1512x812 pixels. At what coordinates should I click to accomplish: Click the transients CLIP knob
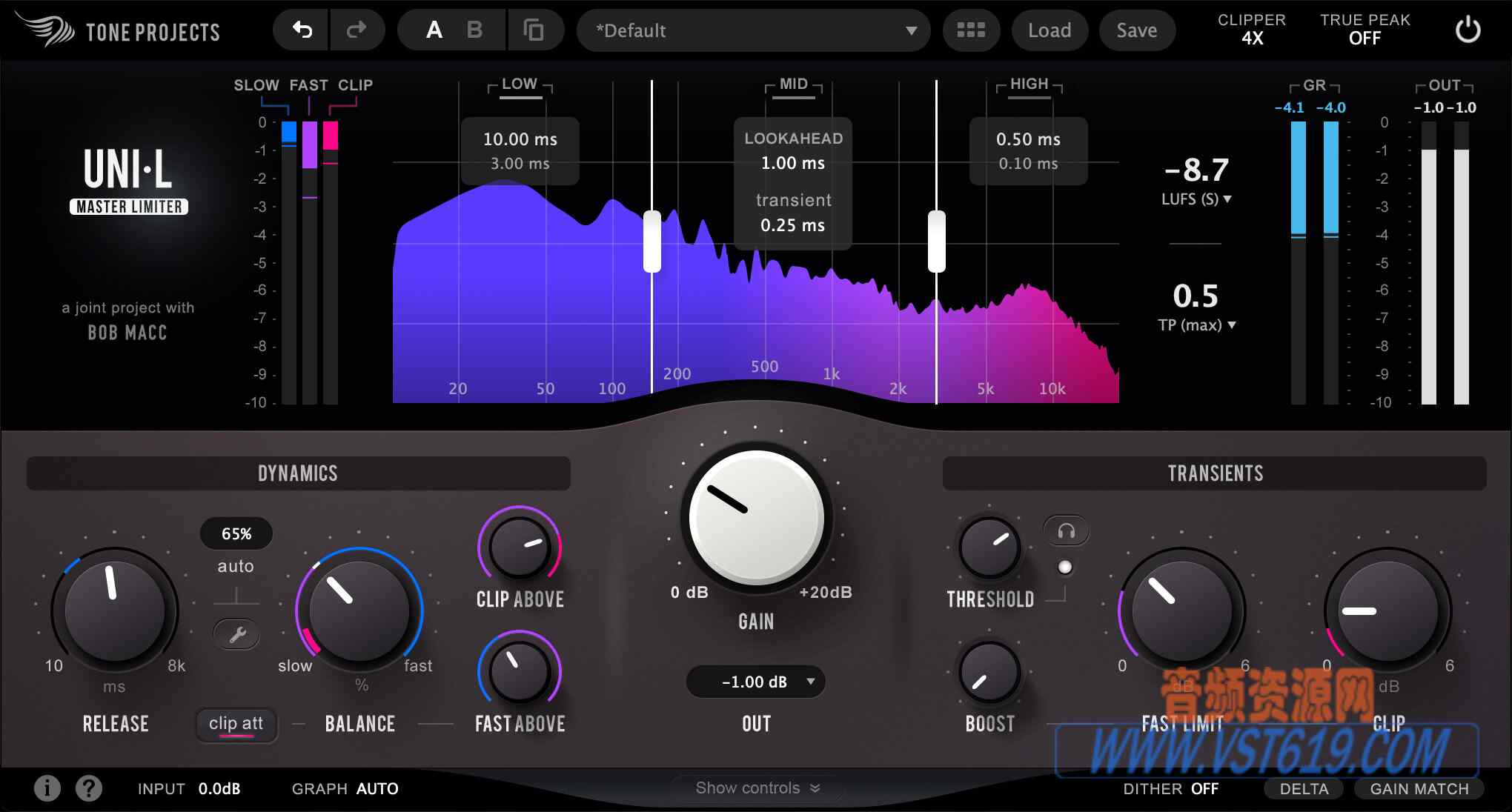pos(1387,611)
